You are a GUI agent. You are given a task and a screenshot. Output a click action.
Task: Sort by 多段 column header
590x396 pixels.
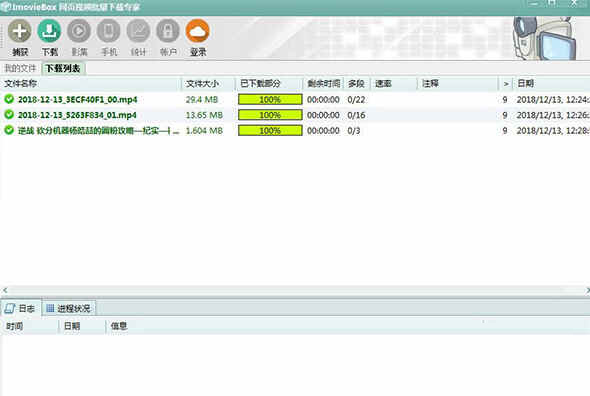tap(357, 84)
